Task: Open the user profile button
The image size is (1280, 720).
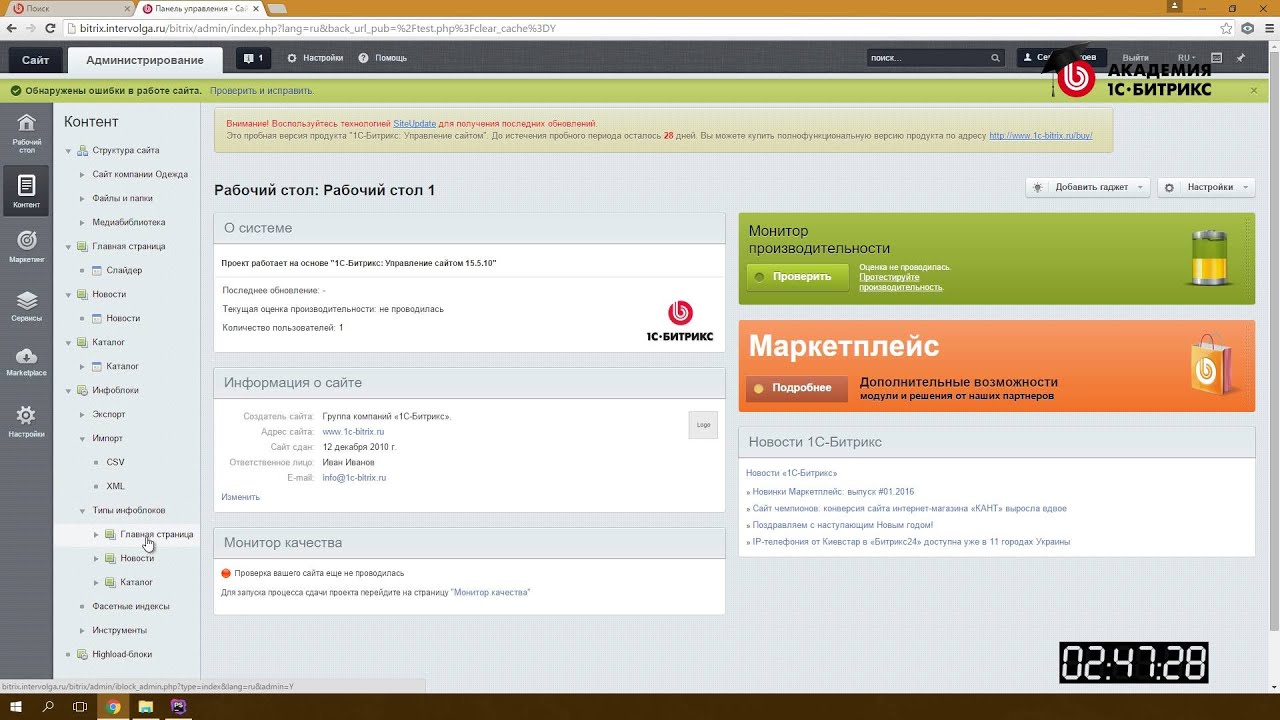Action: (x=1063, y=58)
